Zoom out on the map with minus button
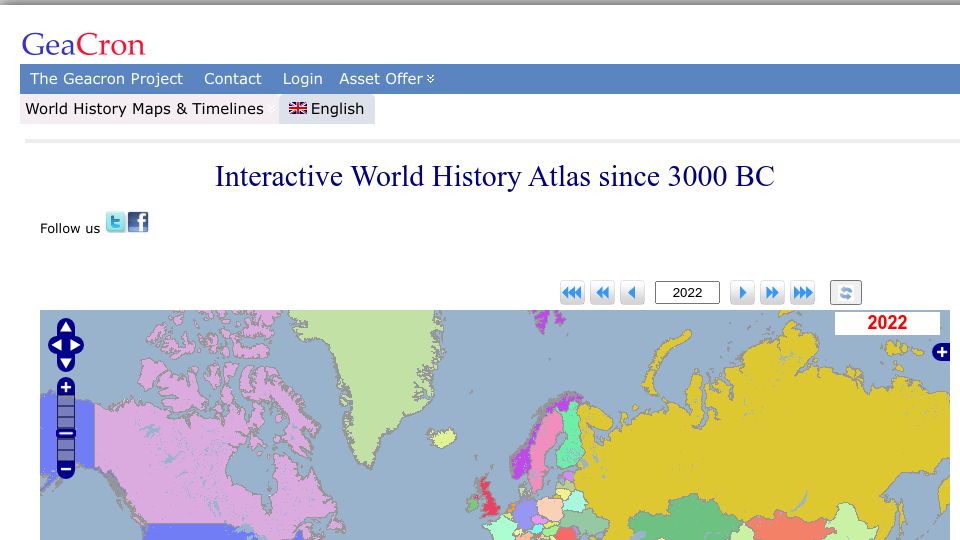The width and height of the screenshot is (960, 540). point(66,470)
